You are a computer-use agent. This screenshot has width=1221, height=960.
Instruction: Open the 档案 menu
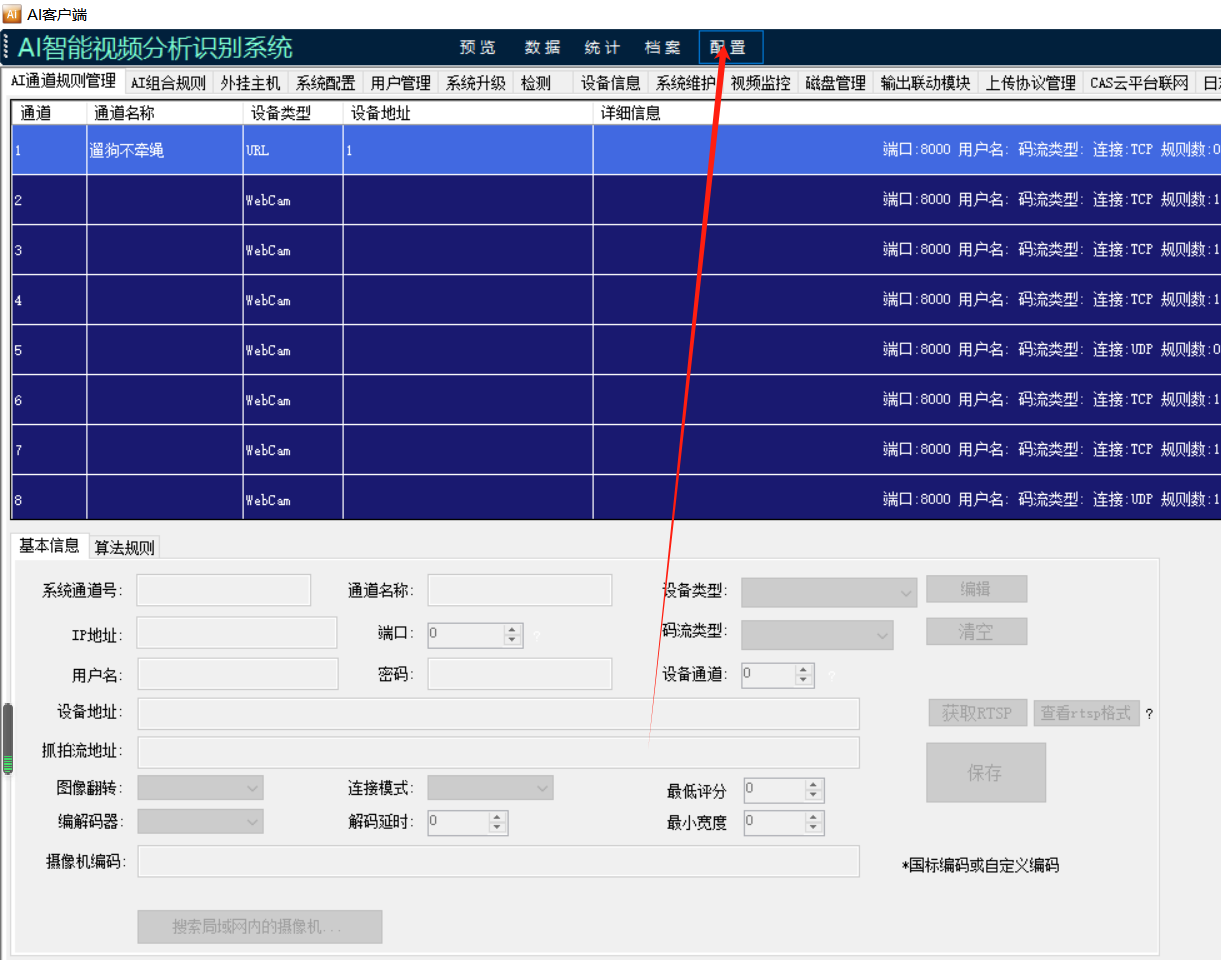(x=662, y=48)
